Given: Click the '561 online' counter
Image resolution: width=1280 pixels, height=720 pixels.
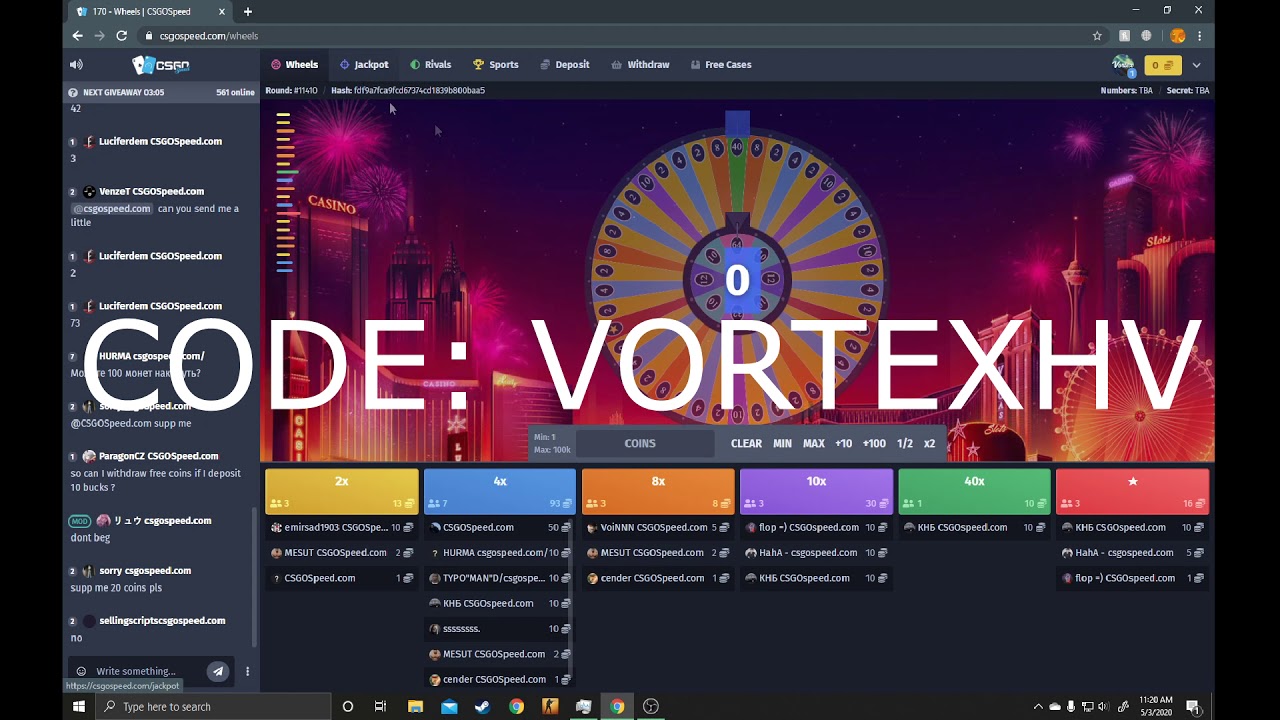Looking at the screenshot, I should click(235, 92).
